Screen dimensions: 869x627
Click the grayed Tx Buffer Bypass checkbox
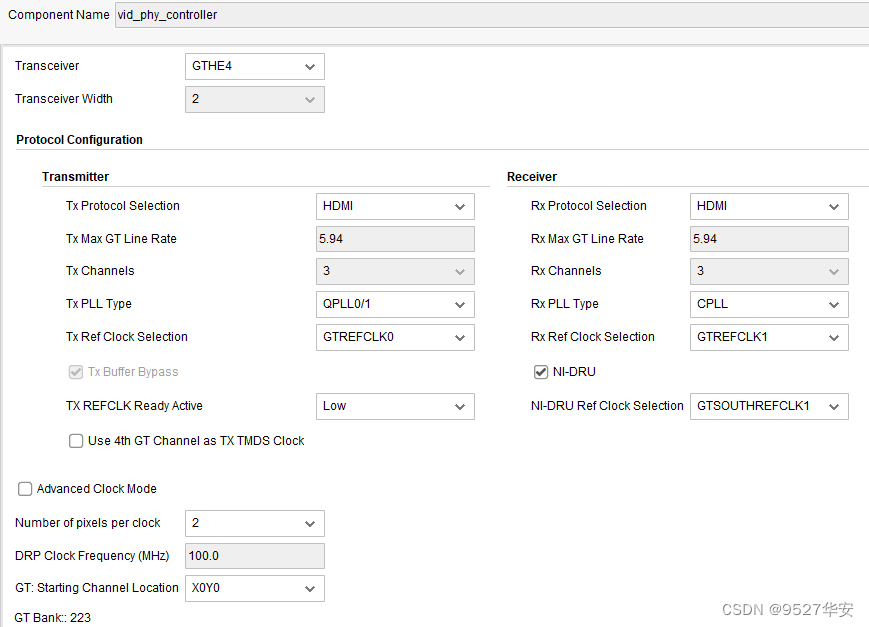pos(75,371)
